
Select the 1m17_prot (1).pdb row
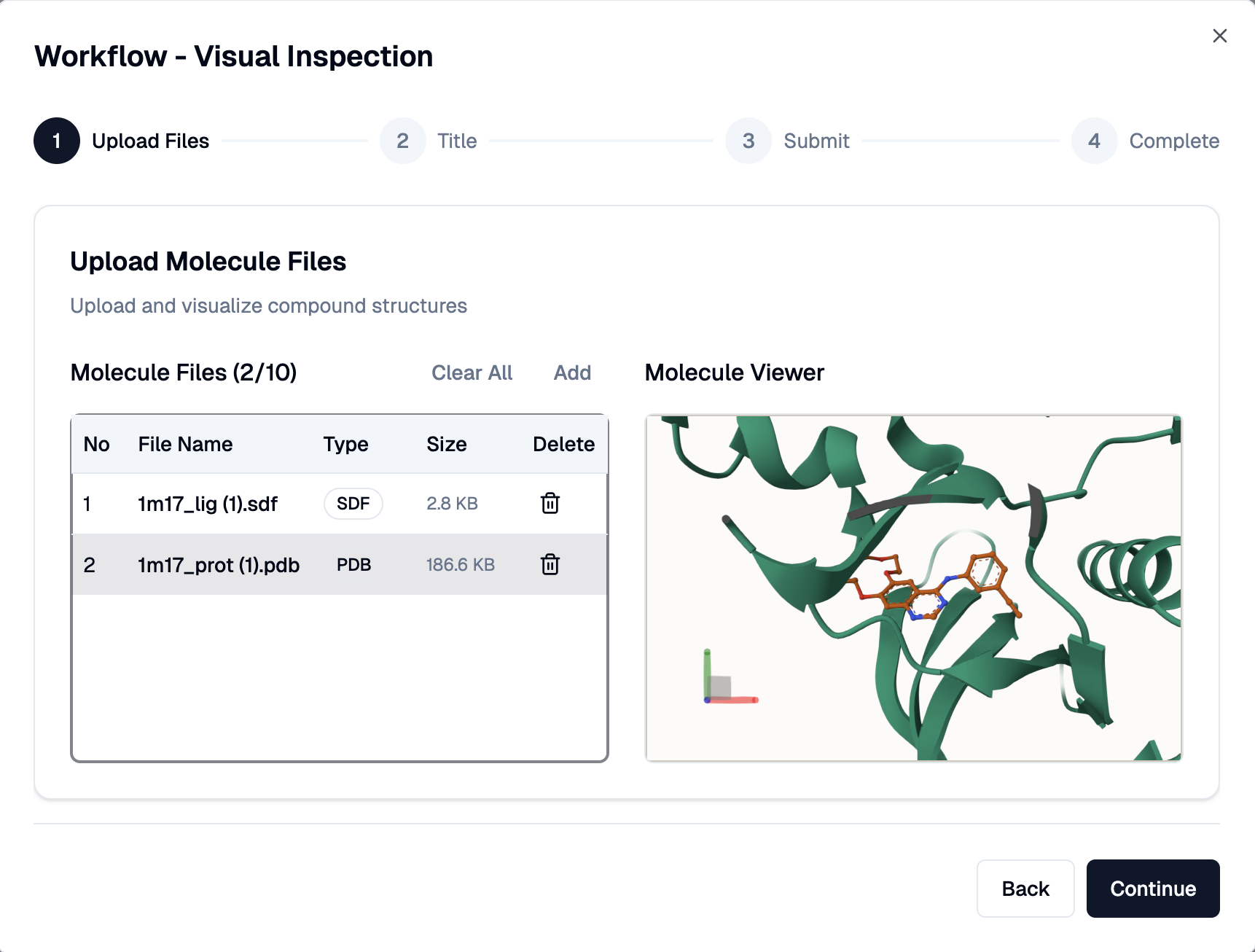click(219, 565)
